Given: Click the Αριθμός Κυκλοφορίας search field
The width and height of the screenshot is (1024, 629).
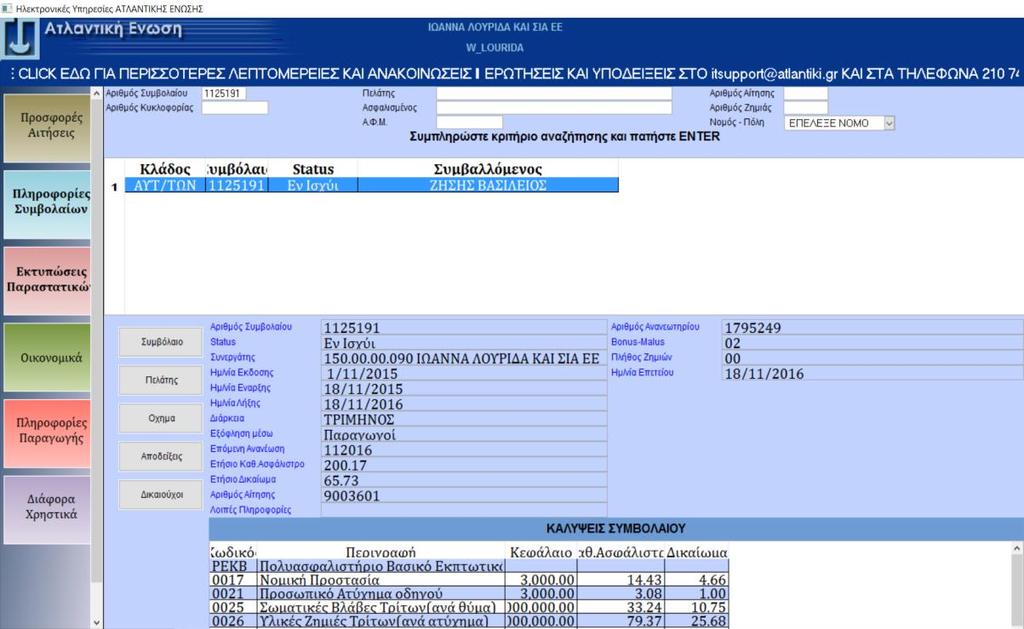Looking at the screenshot, I should click(235, 108).
